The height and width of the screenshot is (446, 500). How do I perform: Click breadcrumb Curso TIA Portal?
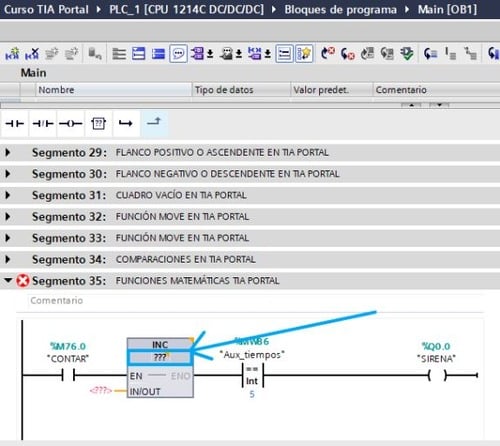(46, 9)
